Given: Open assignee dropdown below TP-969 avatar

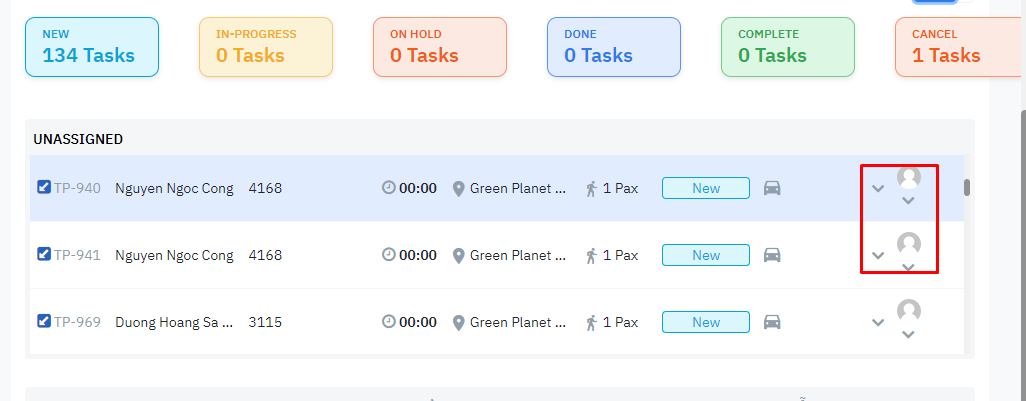Looking at the screenshot, I should 908,334.
